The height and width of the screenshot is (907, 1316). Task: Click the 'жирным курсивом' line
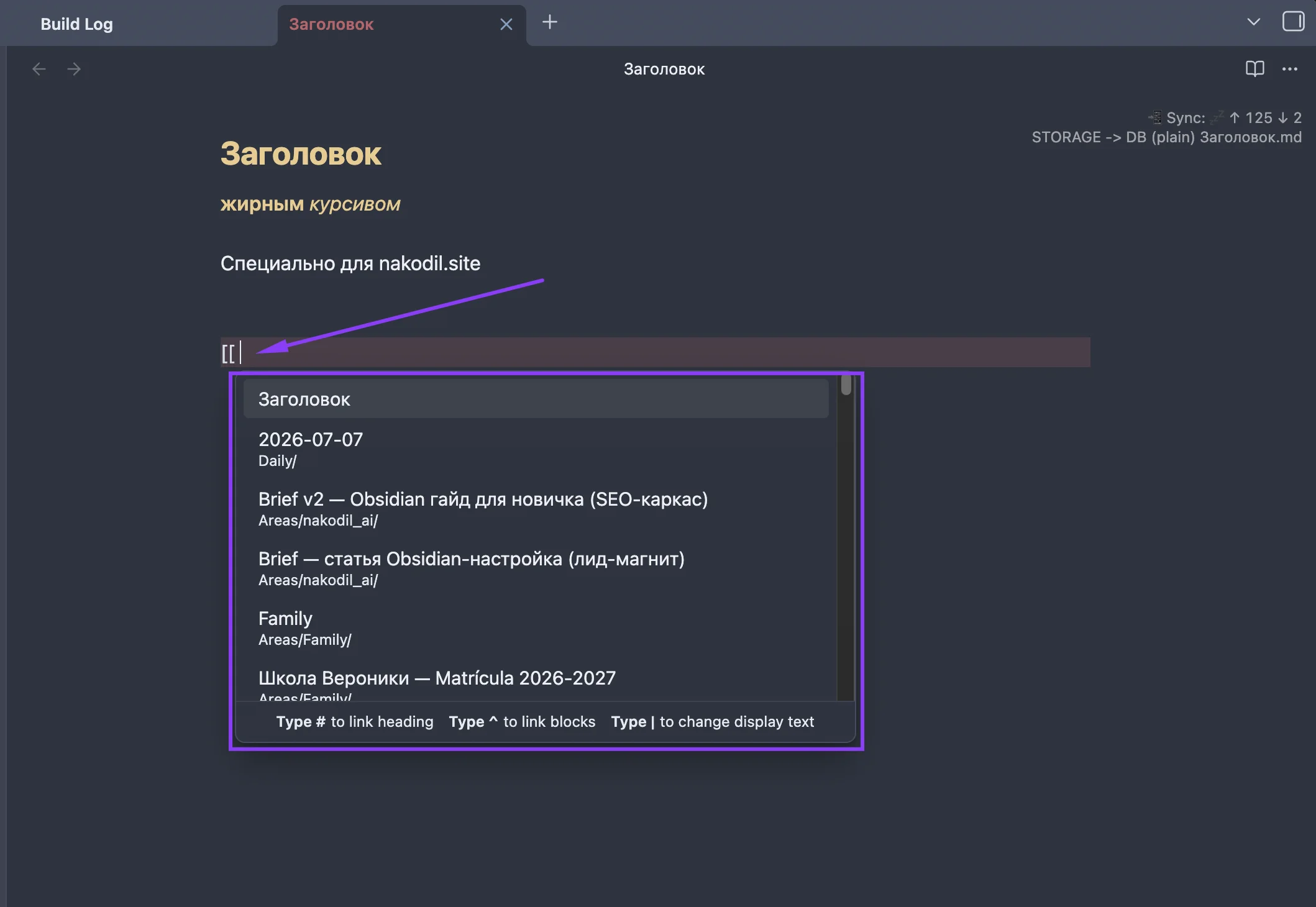[x=310, y=204]
